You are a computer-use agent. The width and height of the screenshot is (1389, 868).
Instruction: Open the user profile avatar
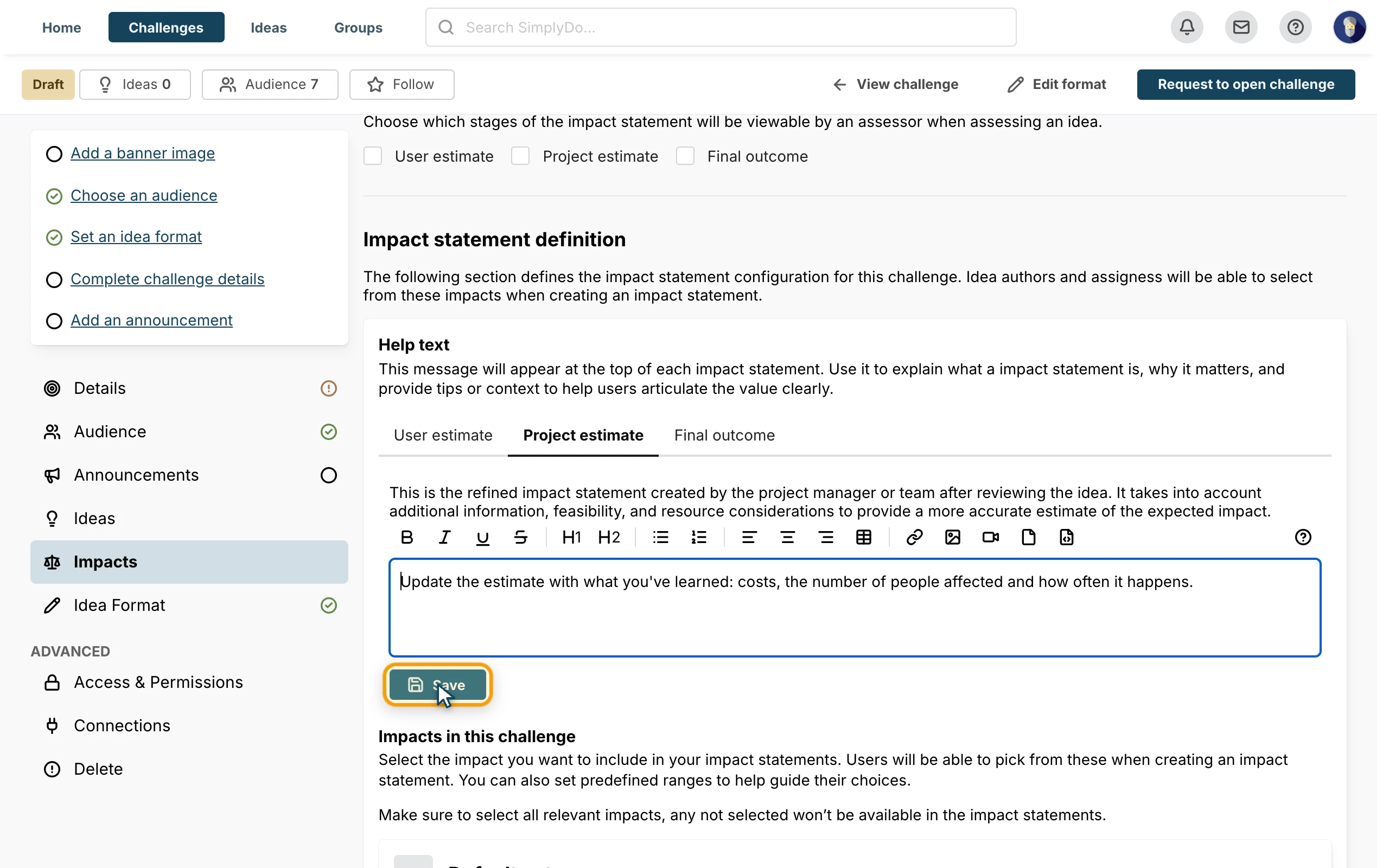click(1349, 27)
